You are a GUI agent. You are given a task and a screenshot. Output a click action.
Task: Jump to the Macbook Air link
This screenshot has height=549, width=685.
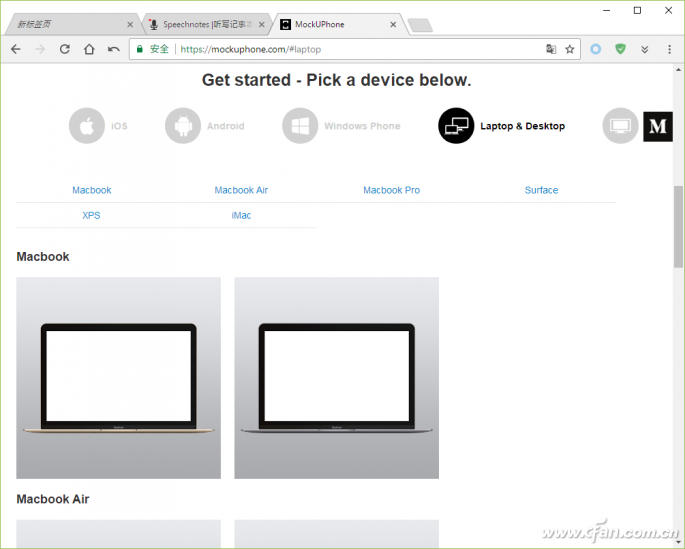241,190
